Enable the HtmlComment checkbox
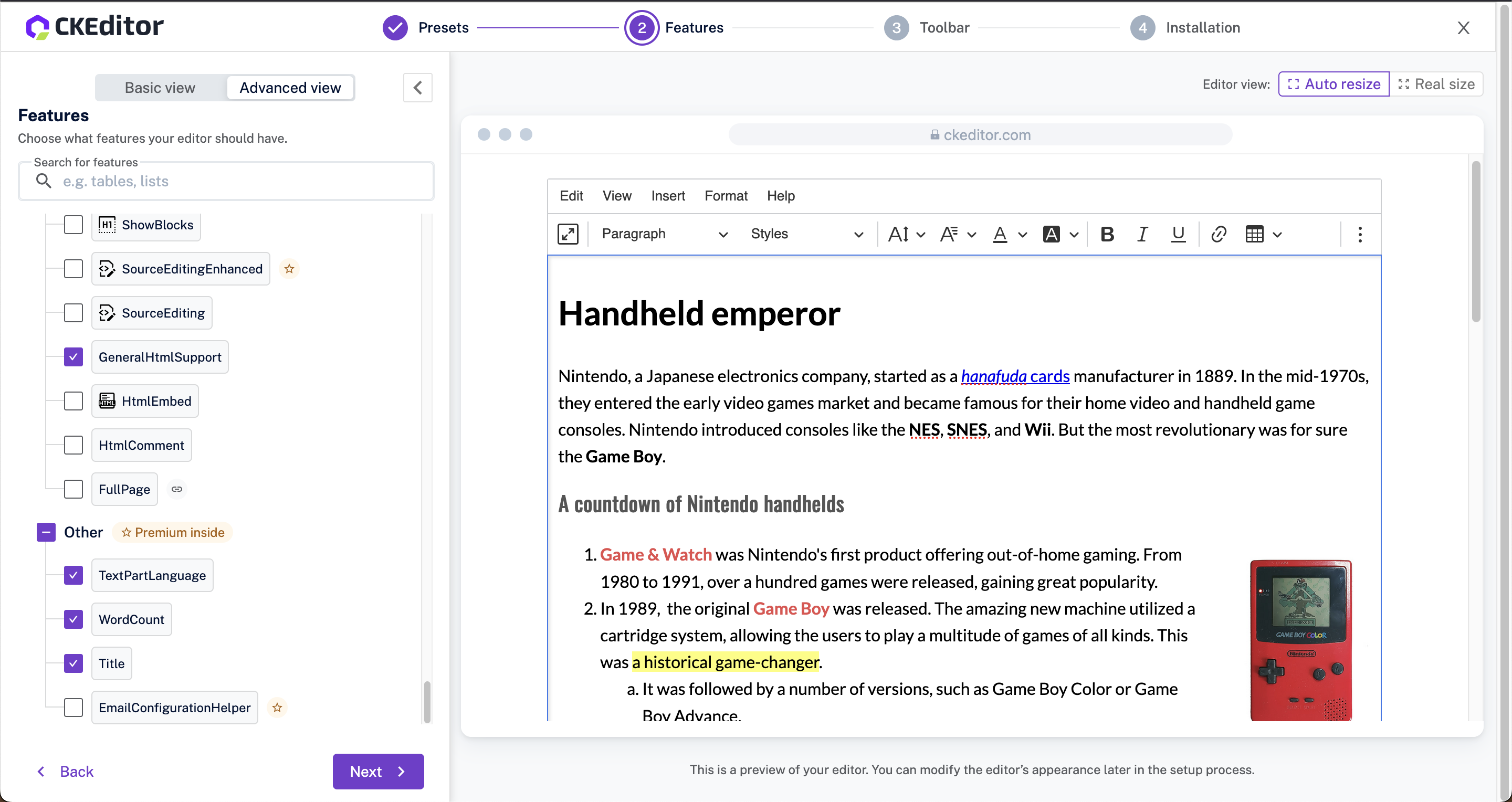Viewport: 1512px width, 802px height. click(x=73, y=445)
